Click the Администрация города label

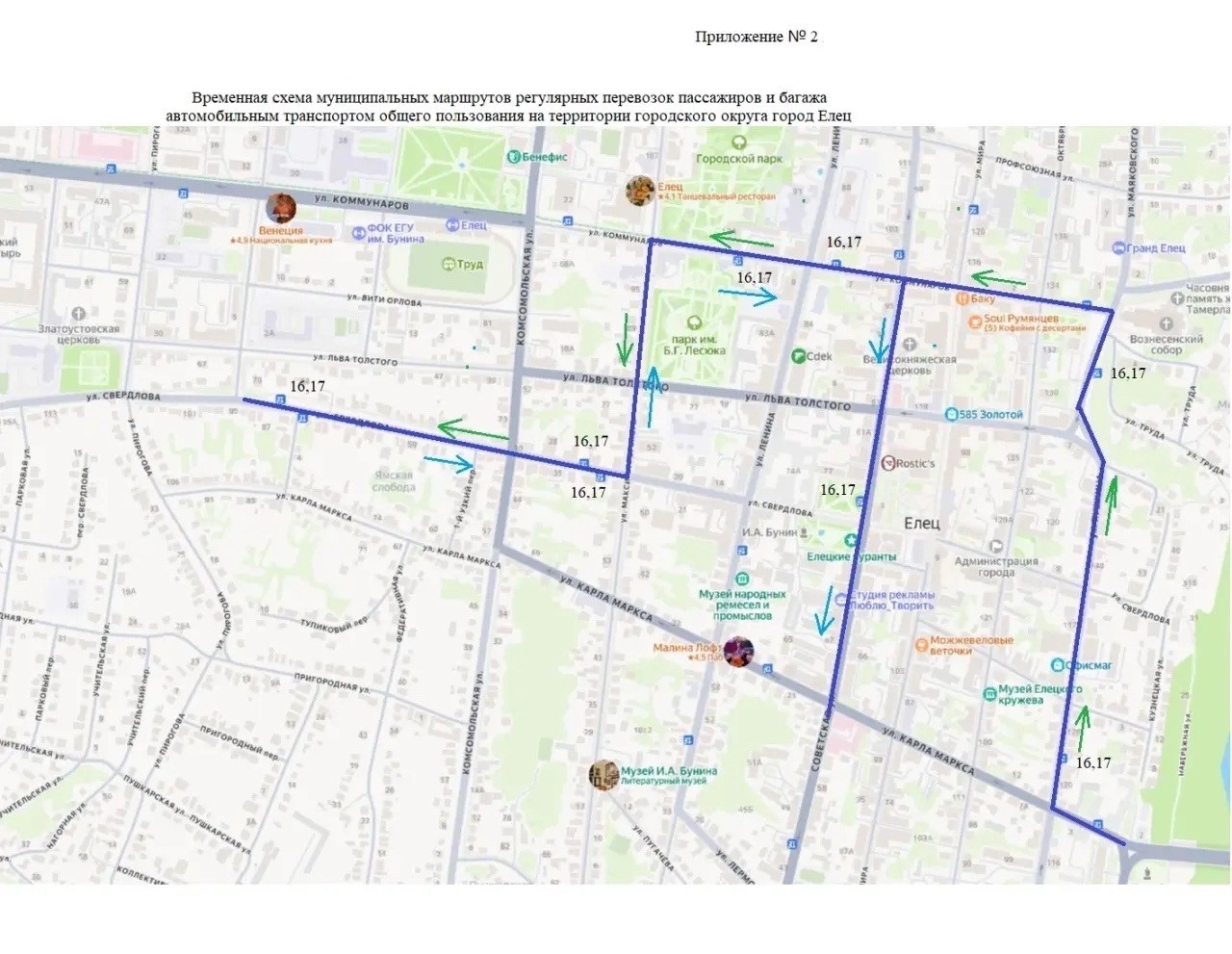tap(996, 567)
